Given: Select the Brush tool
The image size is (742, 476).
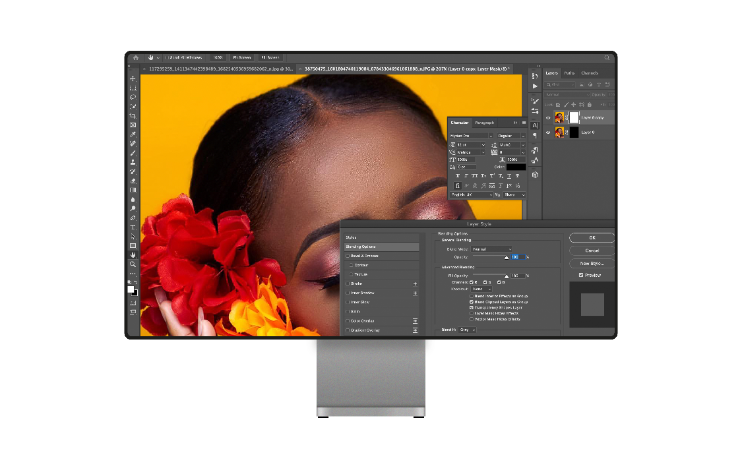Looking at the screenshot, I should (x=133, y=153).
